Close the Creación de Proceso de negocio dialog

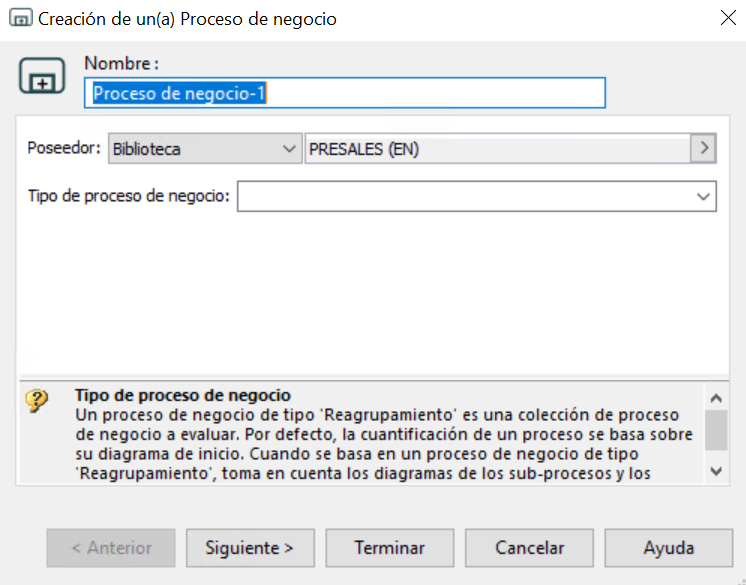point(728,18)
